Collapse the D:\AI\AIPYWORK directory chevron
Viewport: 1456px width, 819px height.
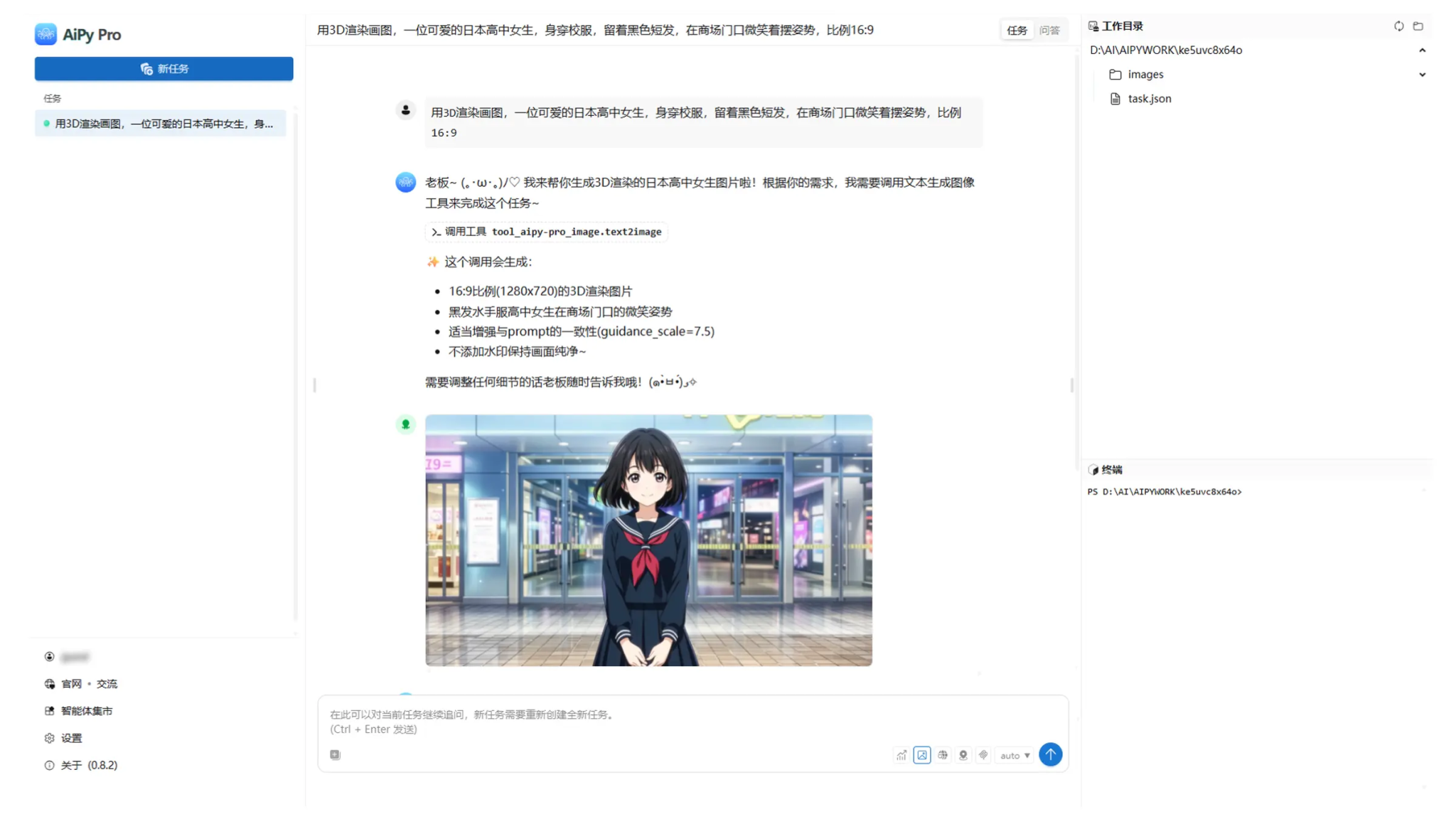(x=1422, y=50)
